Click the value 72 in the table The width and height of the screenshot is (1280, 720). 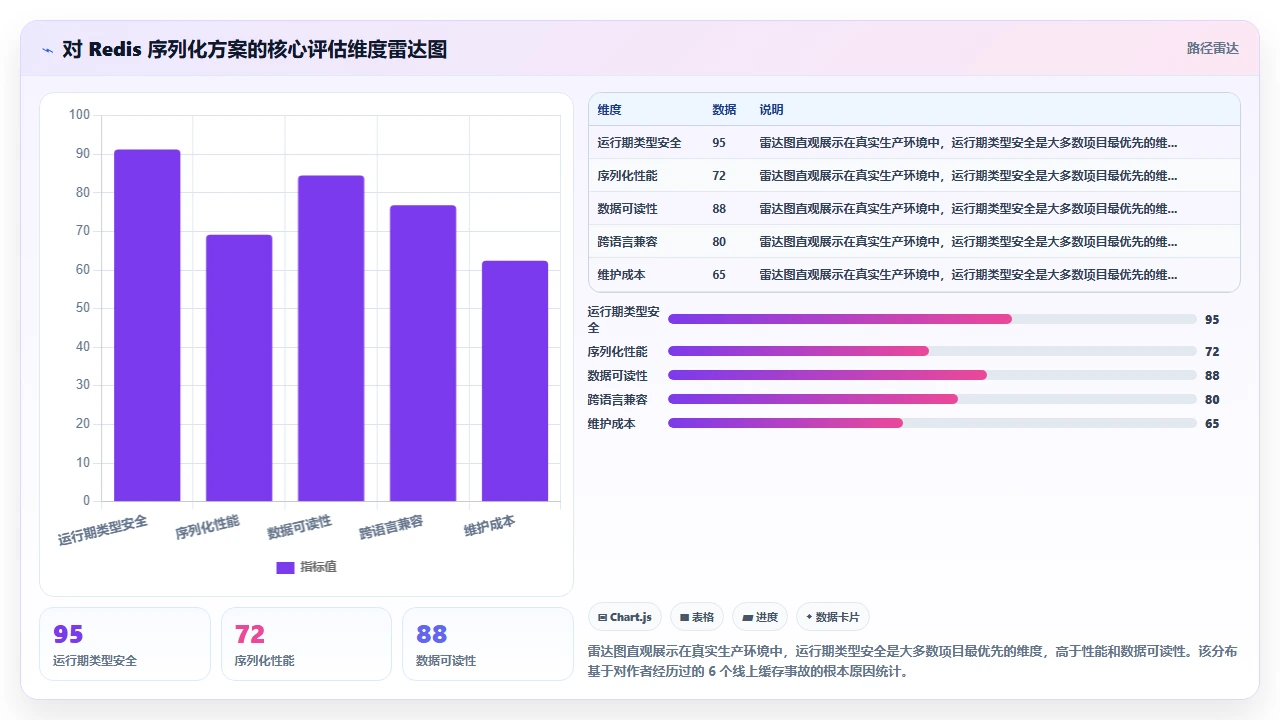(719, 175)
